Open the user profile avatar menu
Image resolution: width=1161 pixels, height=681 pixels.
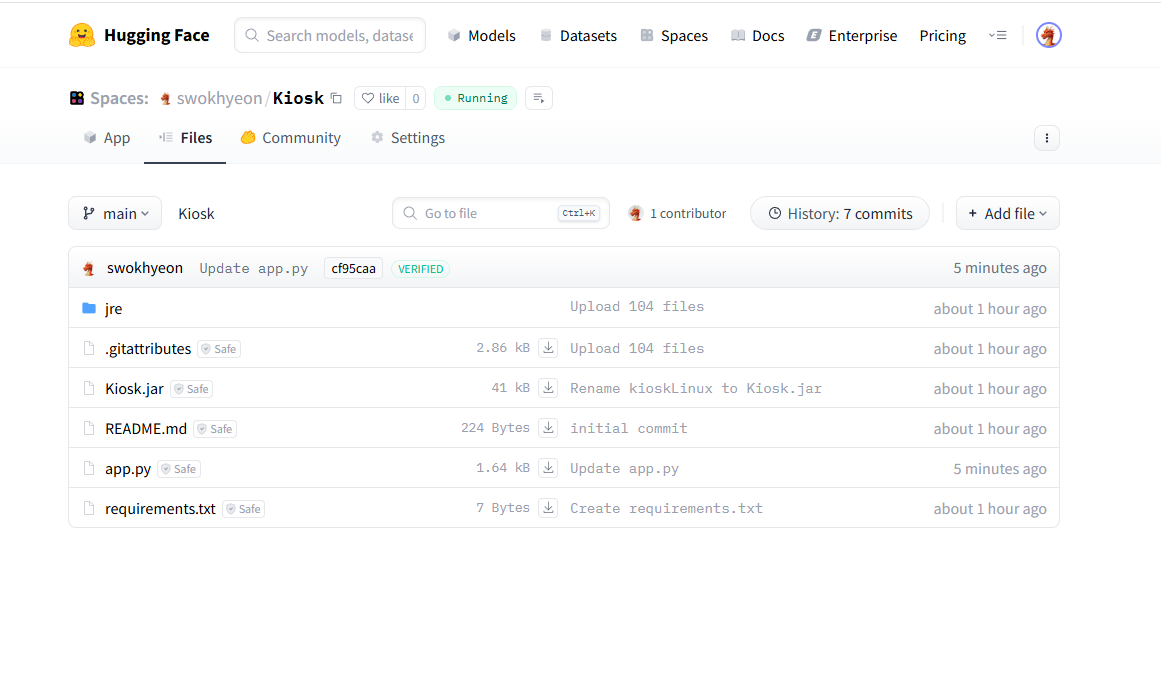[1048, 36]
